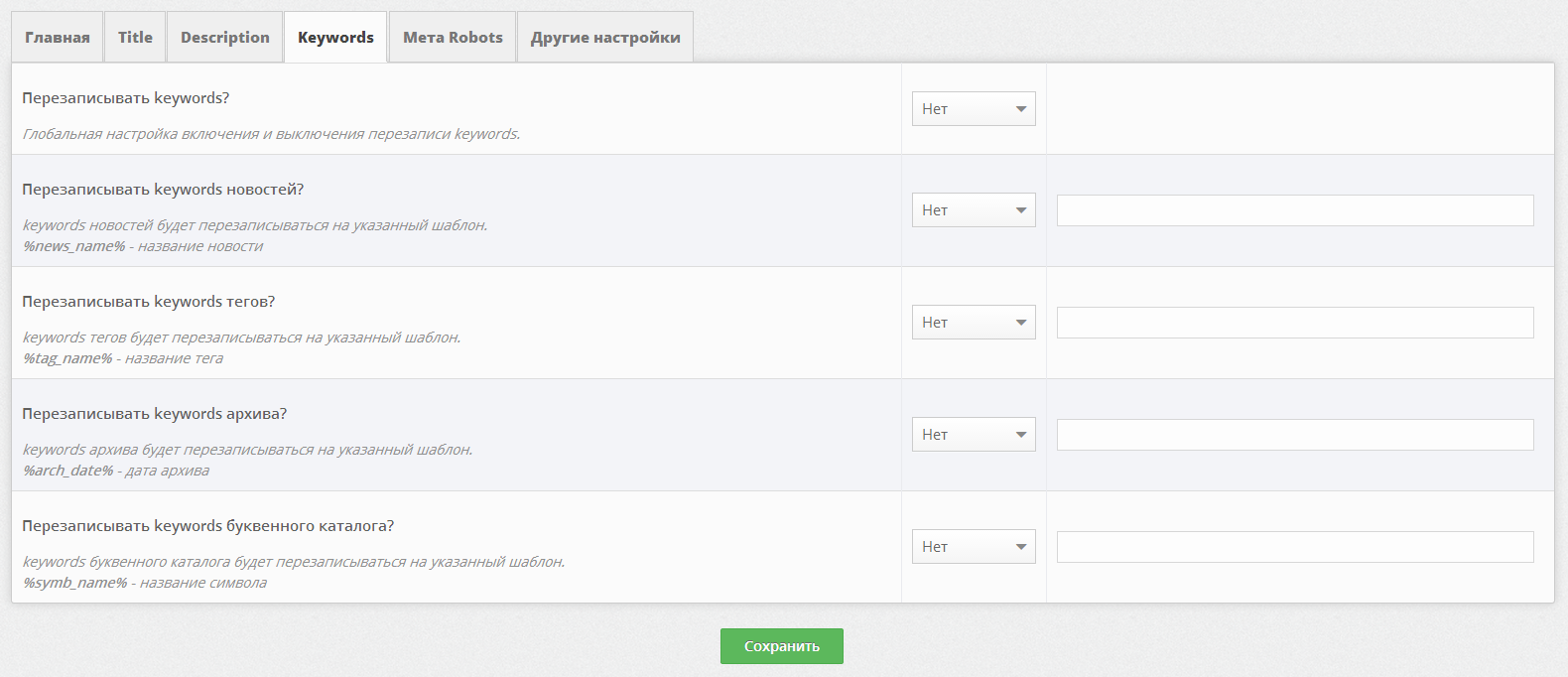Viewport: 1568px width, 677px height.
Task: Click the 'Перезаписывать keywords тегов?' label
Action: pos(149,302)
